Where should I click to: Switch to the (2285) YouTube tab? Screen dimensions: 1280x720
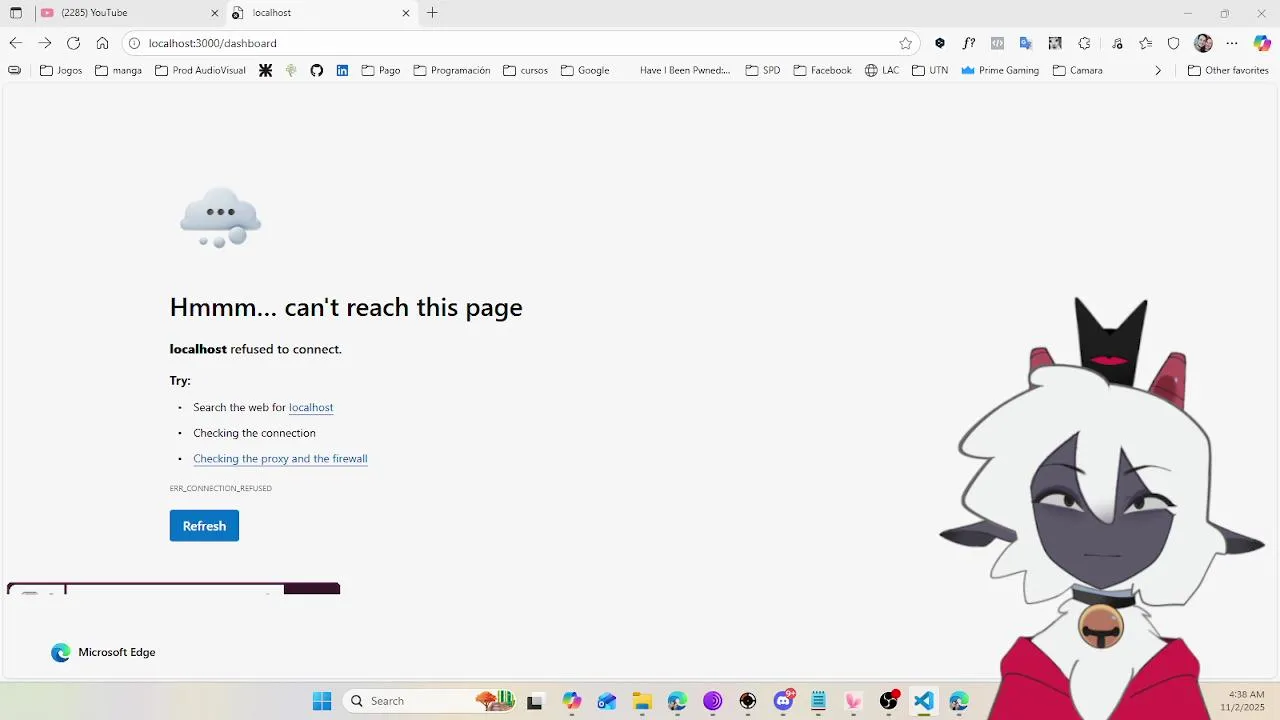(128, 13)
